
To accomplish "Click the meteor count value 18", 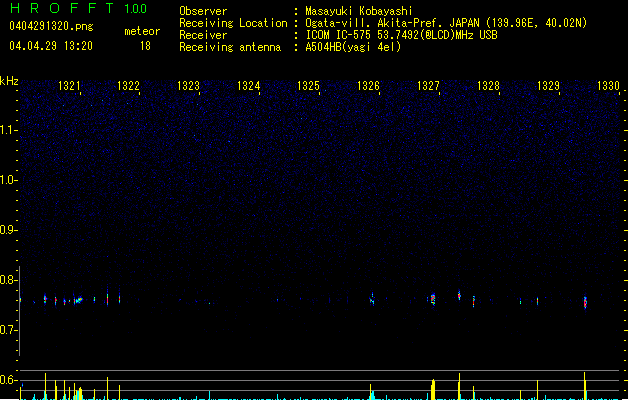I will click(x=145, y=46).
